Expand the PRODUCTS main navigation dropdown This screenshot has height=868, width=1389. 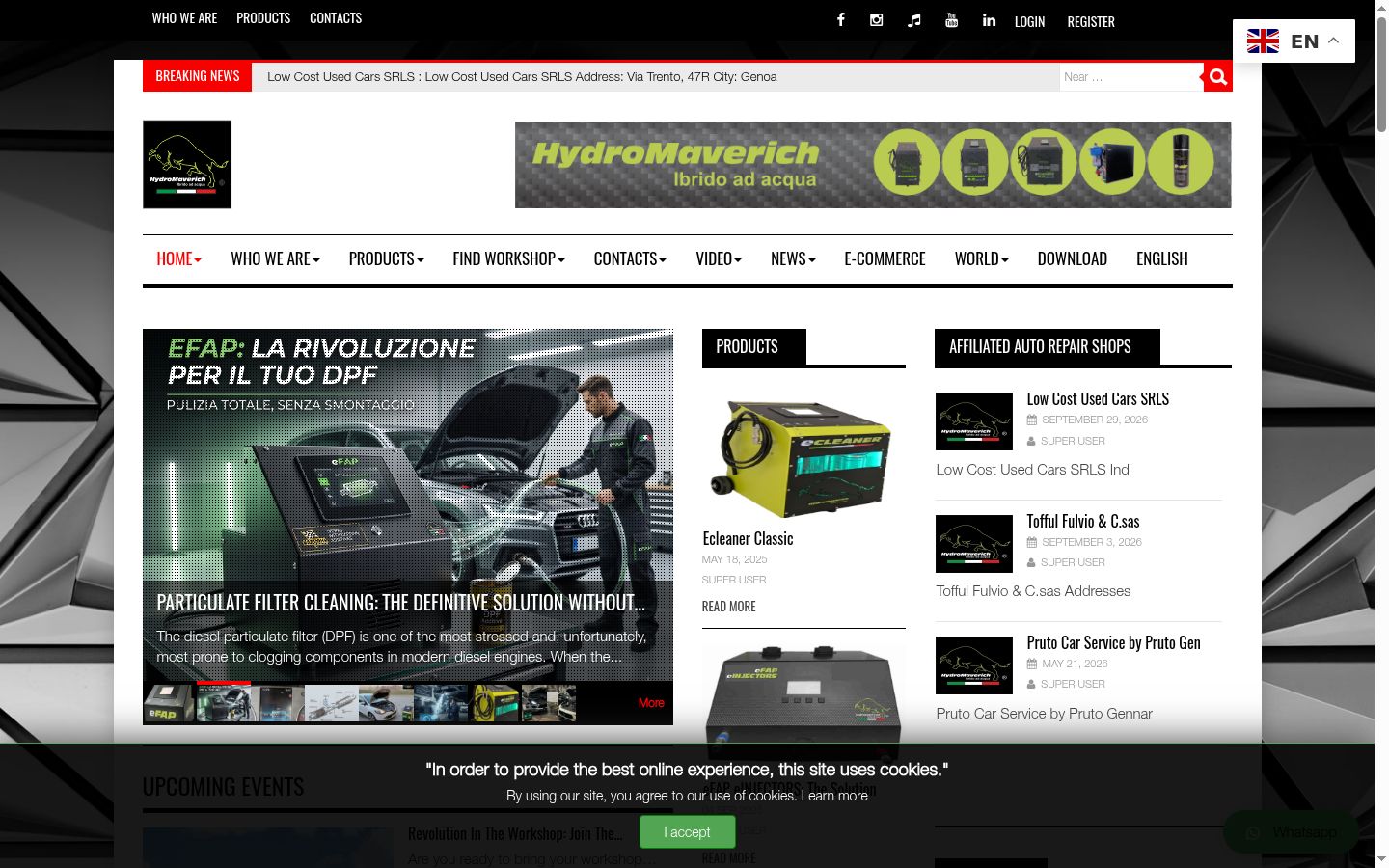(x=386, y=258)
